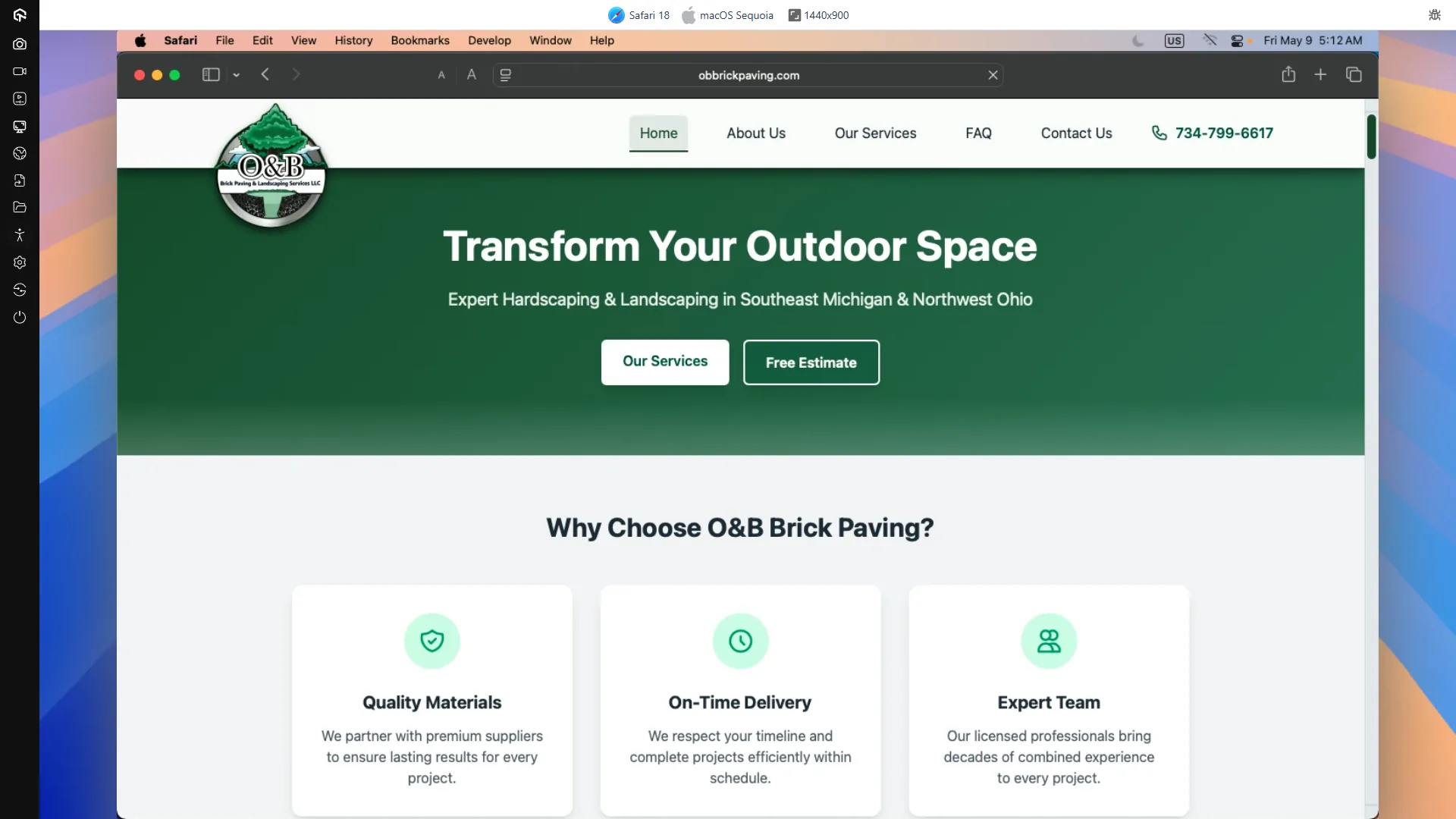Stop loading with the X in address bar
This screenshot has width=1456, height=819.
[993, 75]
